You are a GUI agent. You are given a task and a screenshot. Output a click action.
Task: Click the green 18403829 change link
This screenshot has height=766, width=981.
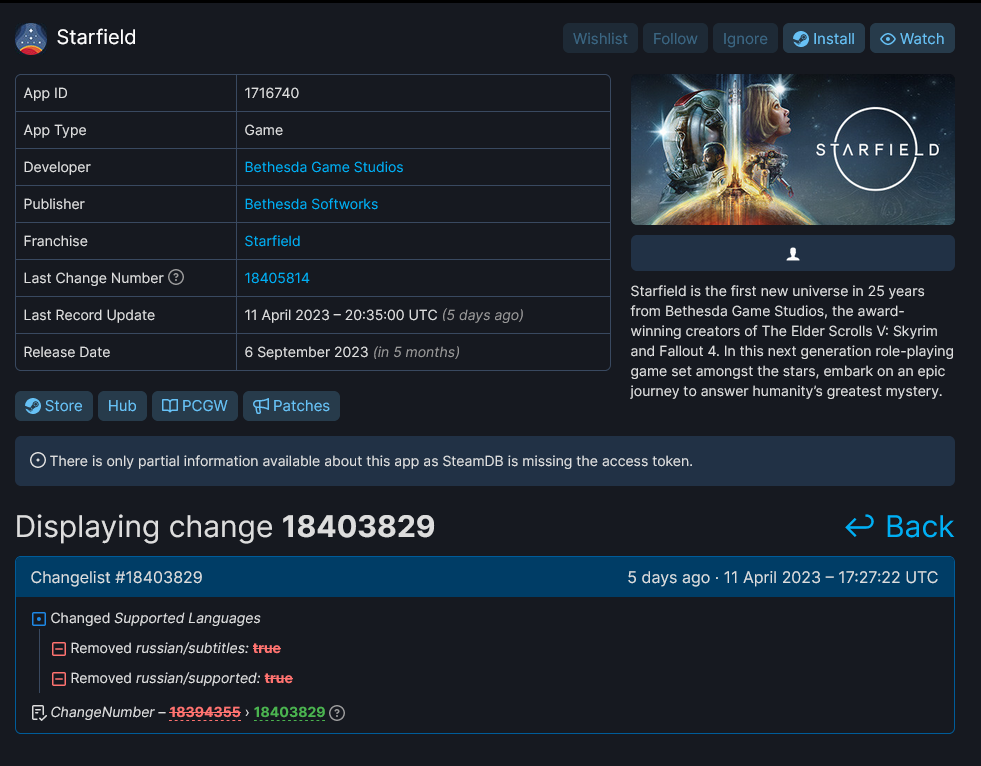(x=289, y=712)
